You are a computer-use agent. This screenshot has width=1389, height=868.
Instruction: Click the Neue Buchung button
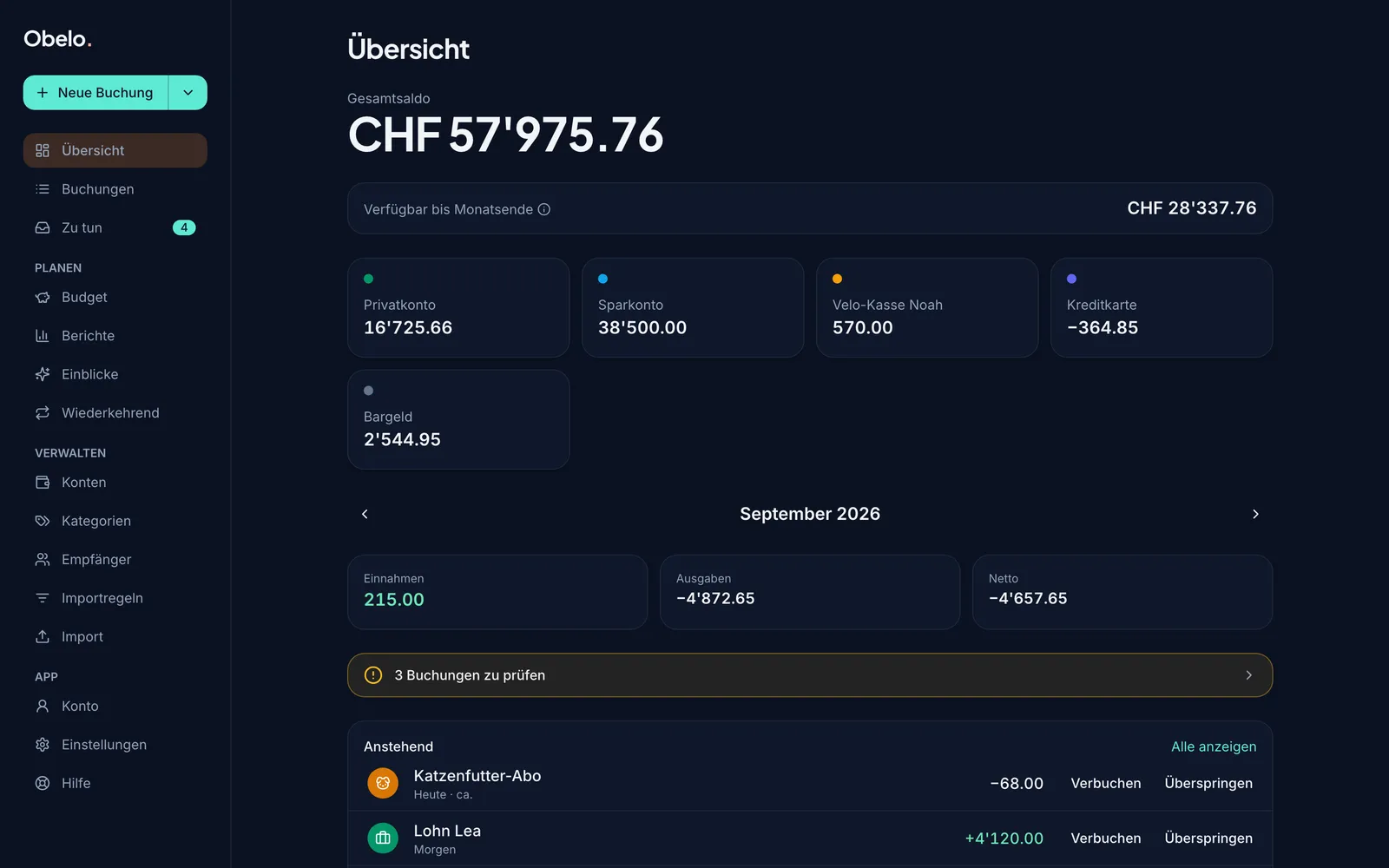(95, 93)
